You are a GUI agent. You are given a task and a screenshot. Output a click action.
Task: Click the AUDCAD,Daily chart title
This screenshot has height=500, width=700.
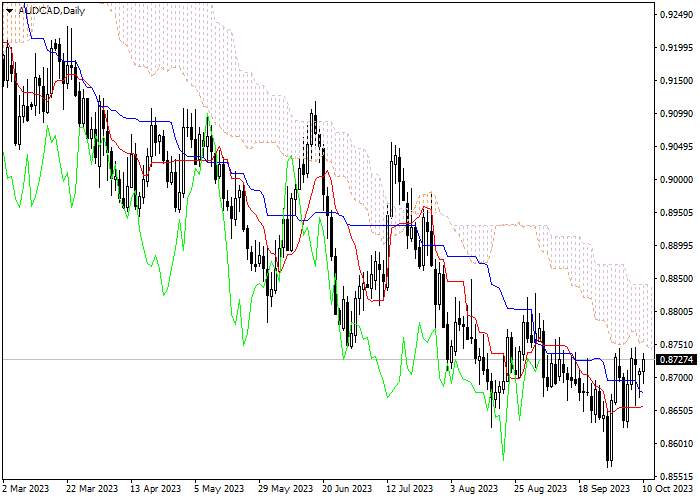coord(51,11)
